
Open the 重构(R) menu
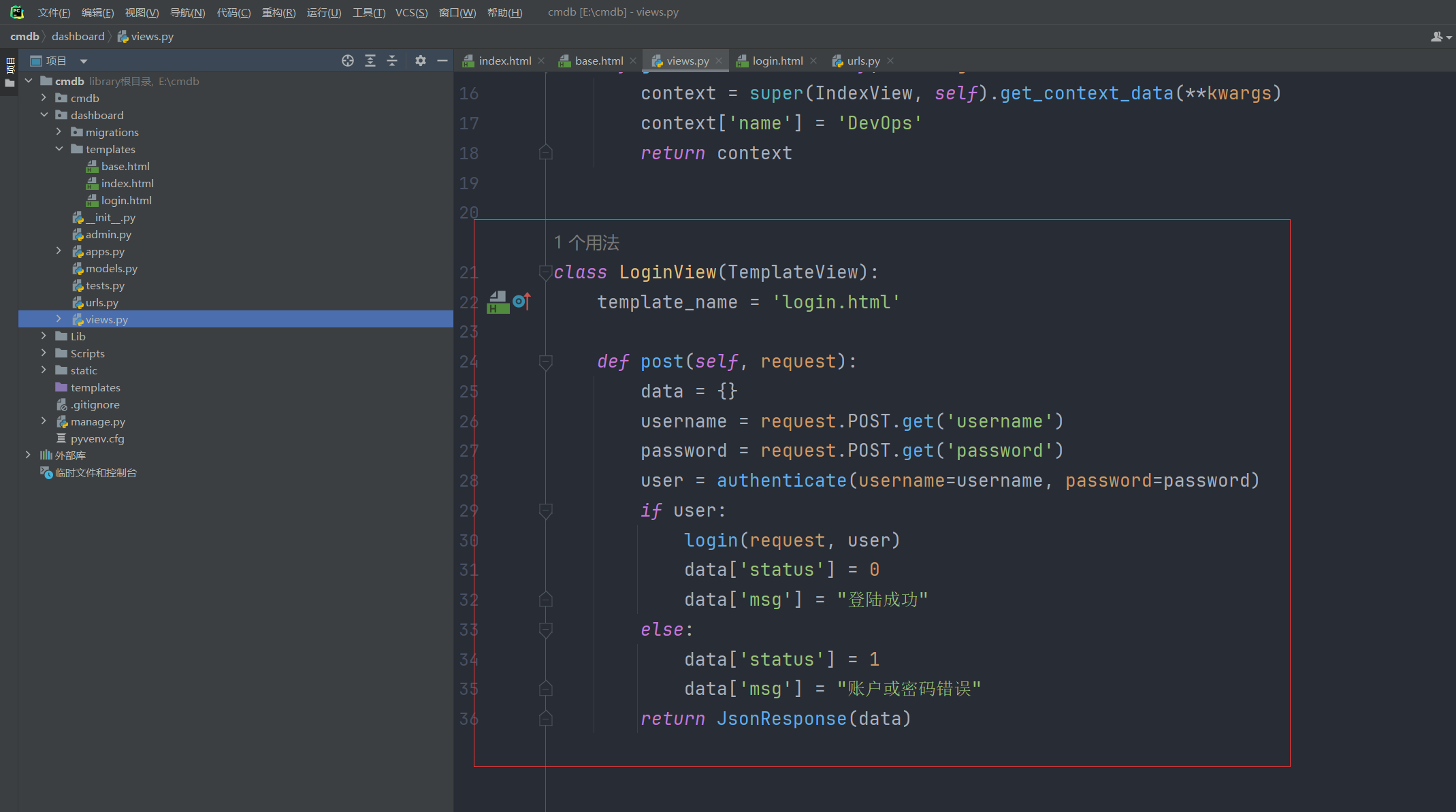pyautogui.click(x=278, y=12)
